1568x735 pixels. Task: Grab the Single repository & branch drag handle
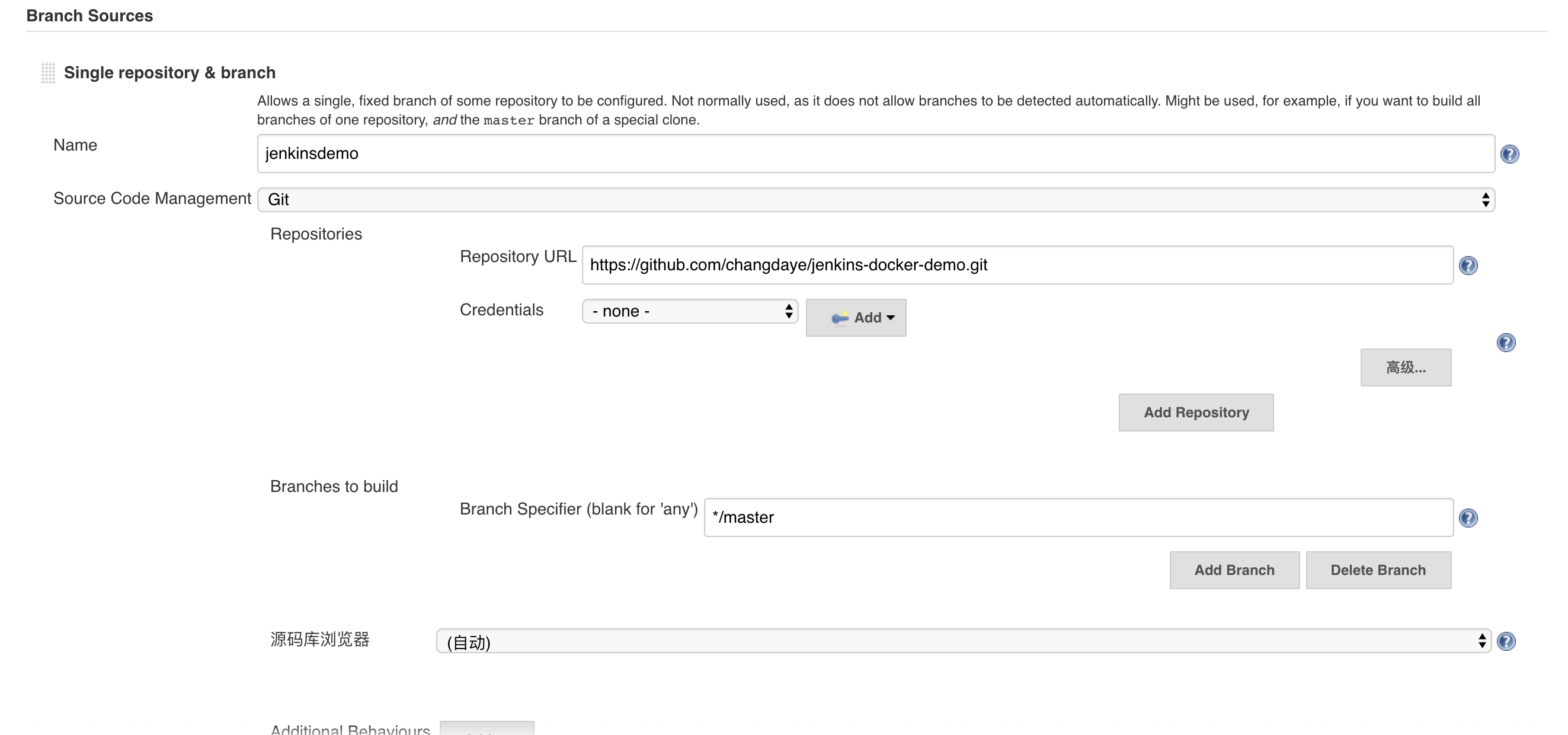click(x=48, y=72)
